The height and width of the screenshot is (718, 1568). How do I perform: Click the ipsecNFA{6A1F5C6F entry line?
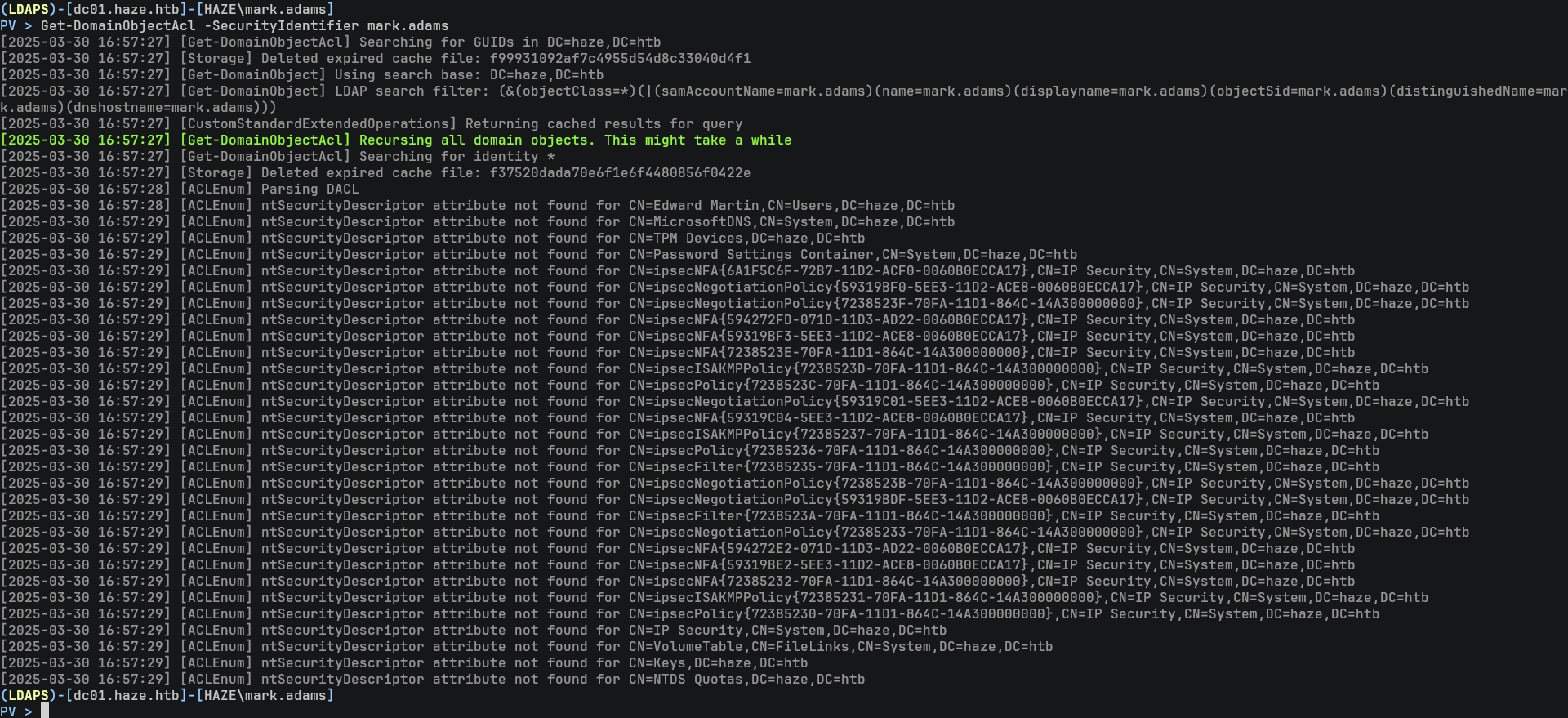991,271
